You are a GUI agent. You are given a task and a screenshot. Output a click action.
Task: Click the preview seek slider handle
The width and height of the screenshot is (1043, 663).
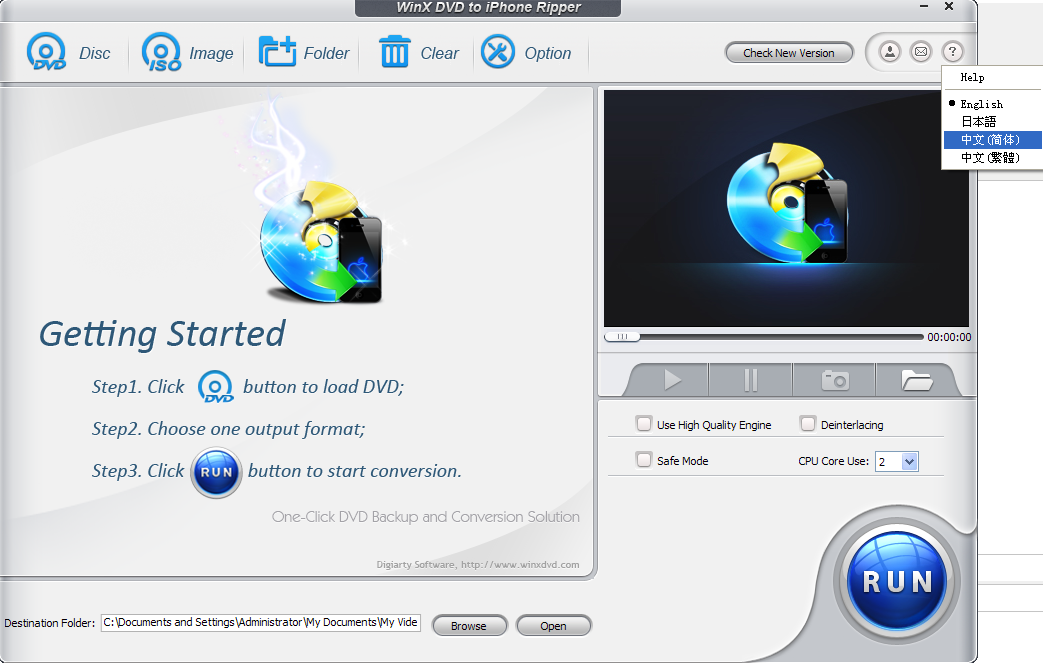622,337
